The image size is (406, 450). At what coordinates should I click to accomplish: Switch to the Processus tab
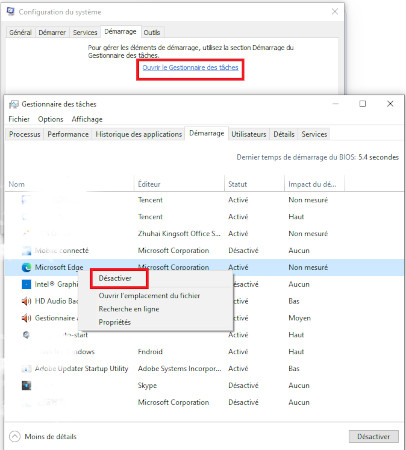[x=25, y=134]
